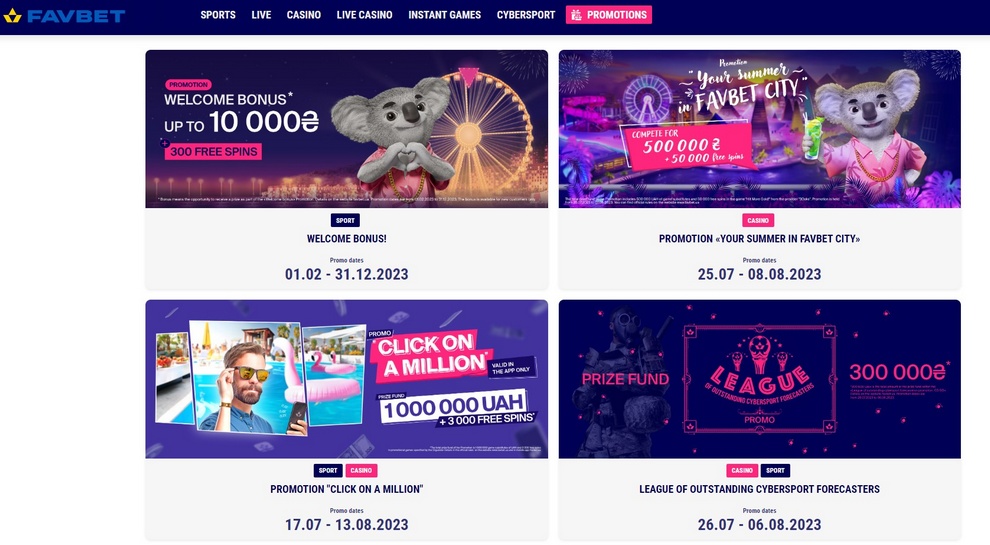The image size is (990, 545).
Task: Open Promotion "Click on a Million" title link
Action: point(347,489)
